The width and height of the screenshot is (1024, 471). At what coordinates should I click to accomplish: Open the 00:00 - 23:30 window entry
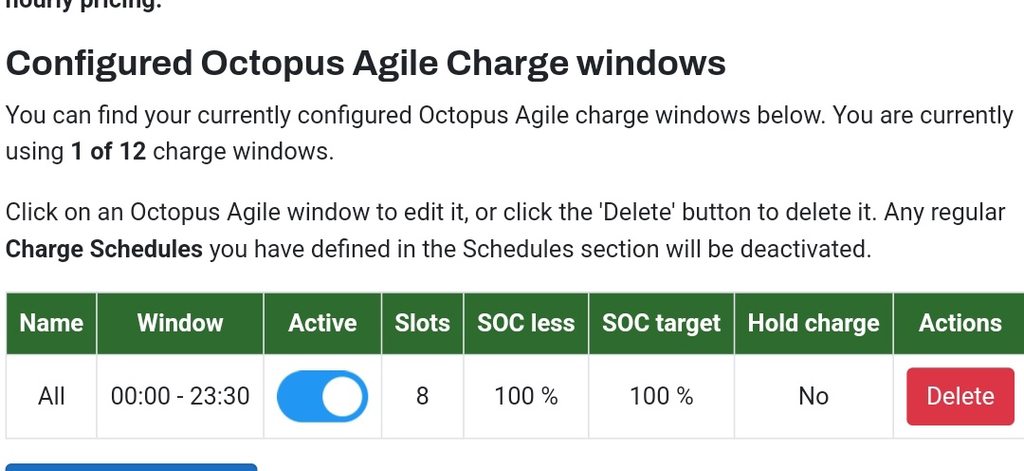point(180,396)
